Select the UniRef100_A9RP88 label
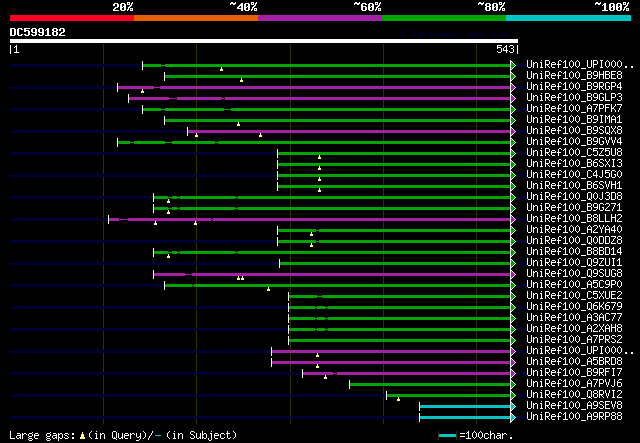 [574, 416]
